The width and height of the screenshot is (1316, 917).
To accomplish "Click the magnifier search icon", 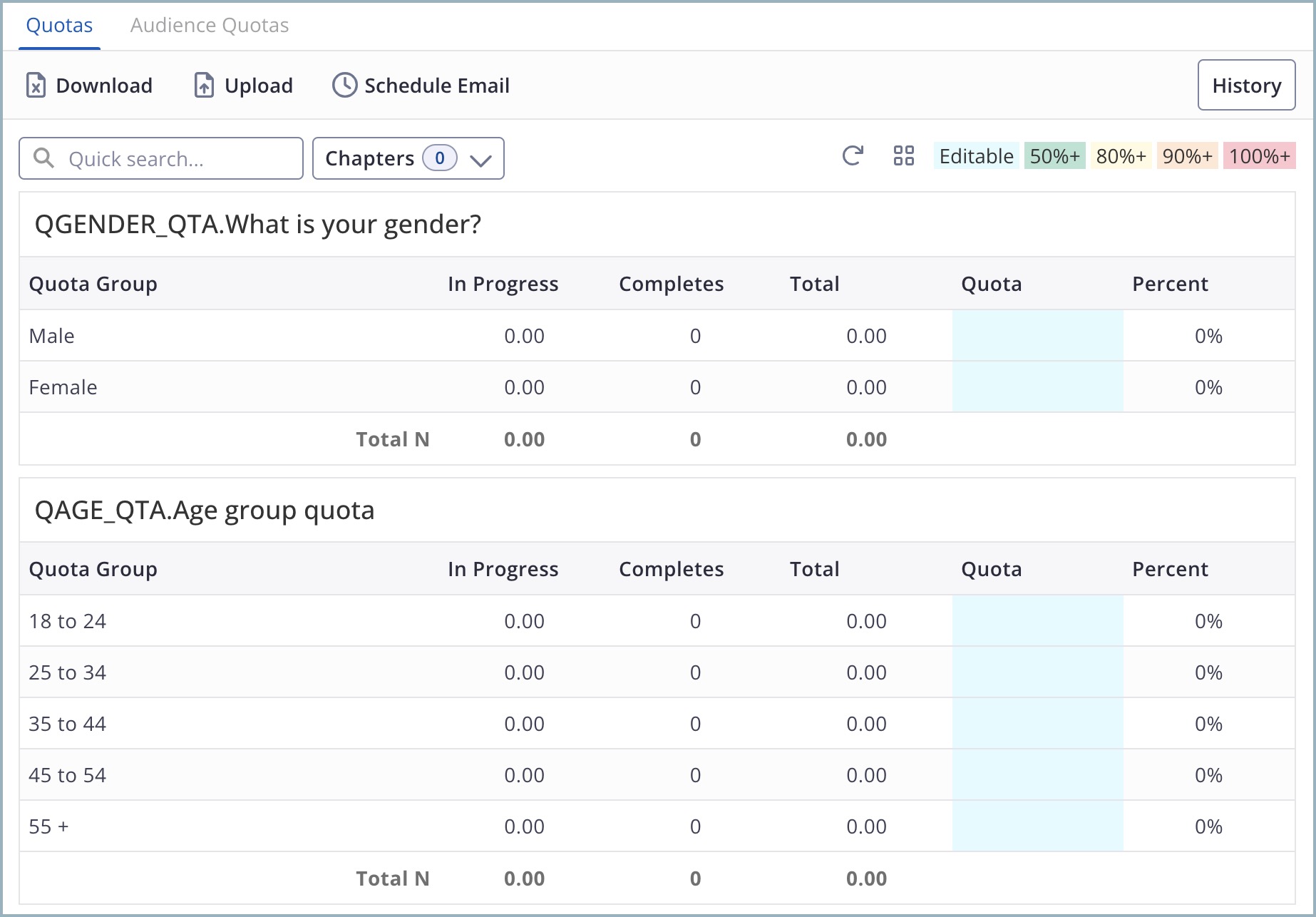I will tap(44, 158).
